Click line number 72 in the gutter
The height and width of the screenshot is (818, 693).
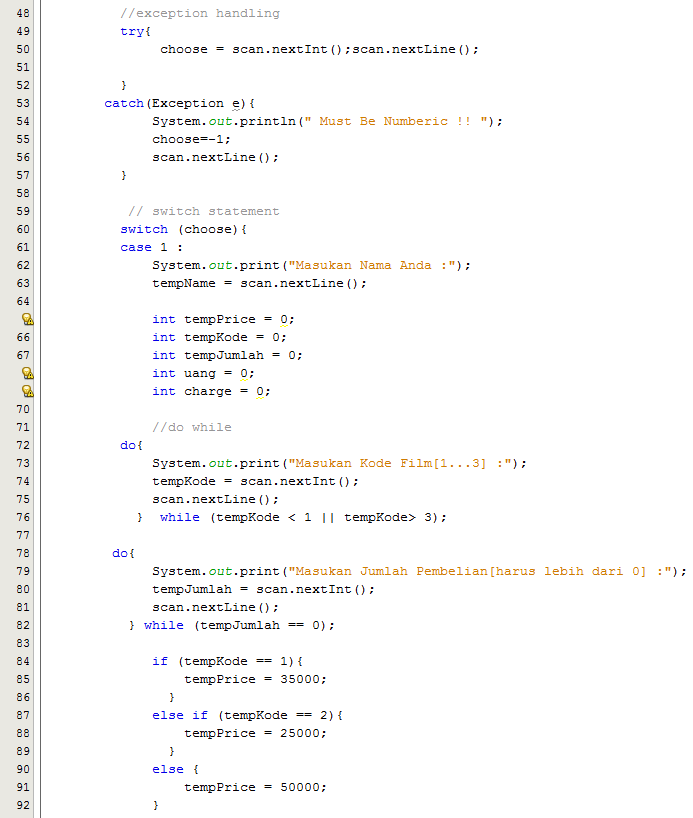(x=23, y=446)
